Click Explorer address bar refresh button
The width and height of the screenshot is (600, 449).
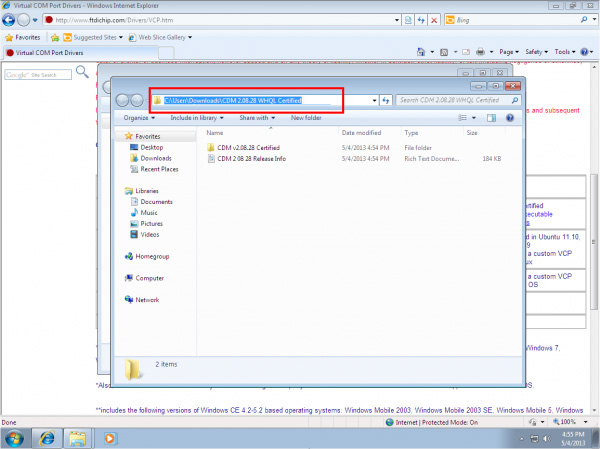386,100
